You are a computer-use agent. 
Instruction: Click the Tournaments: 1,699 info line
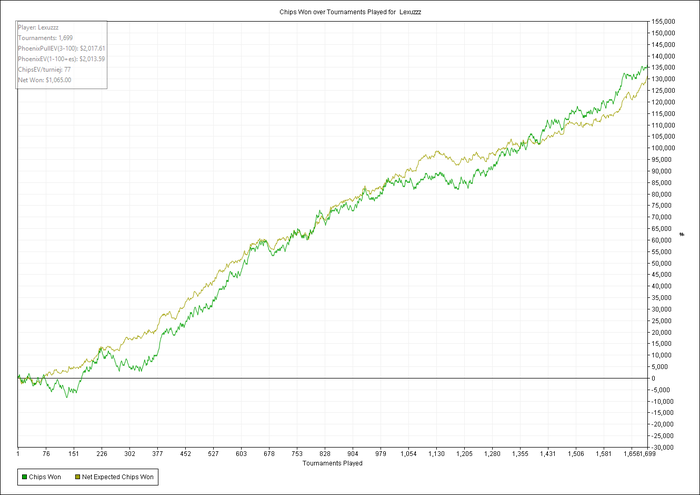click(45, 38)
